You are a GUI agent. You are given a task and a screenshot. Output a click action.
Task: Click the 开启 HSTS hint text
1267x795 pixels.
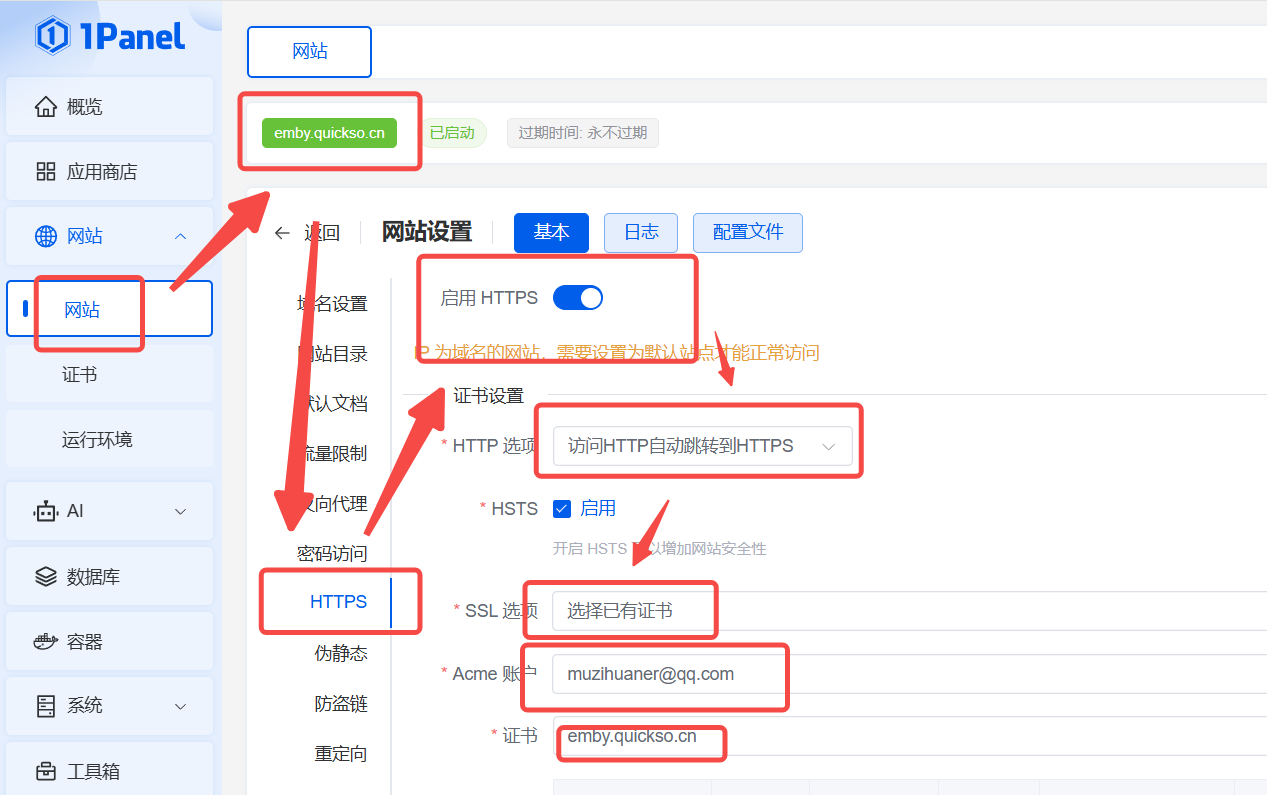[x=660, y=549]
